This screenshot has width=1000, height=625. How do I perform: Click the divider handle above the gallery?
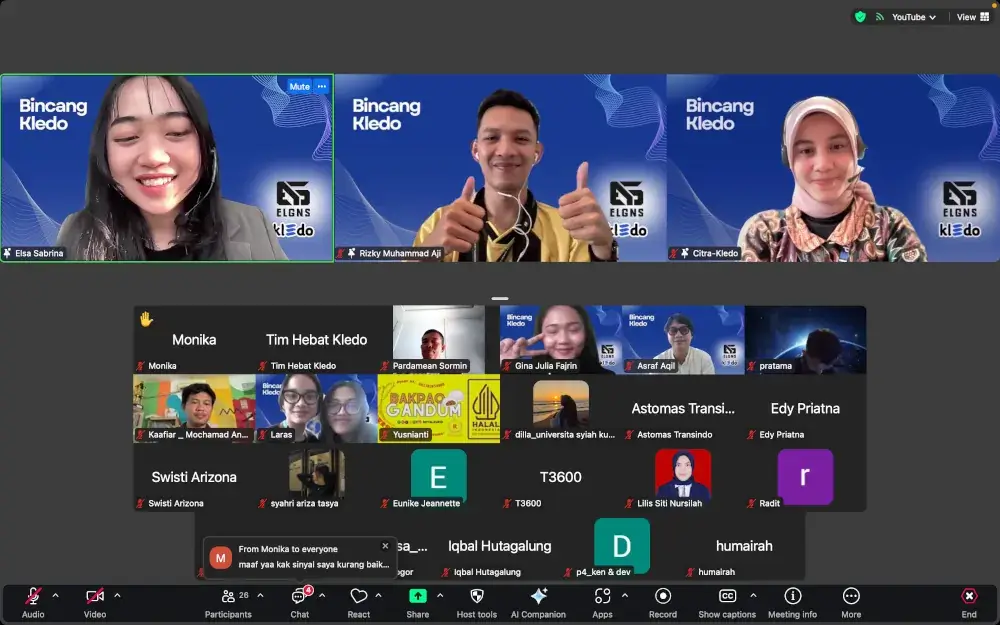500,298
